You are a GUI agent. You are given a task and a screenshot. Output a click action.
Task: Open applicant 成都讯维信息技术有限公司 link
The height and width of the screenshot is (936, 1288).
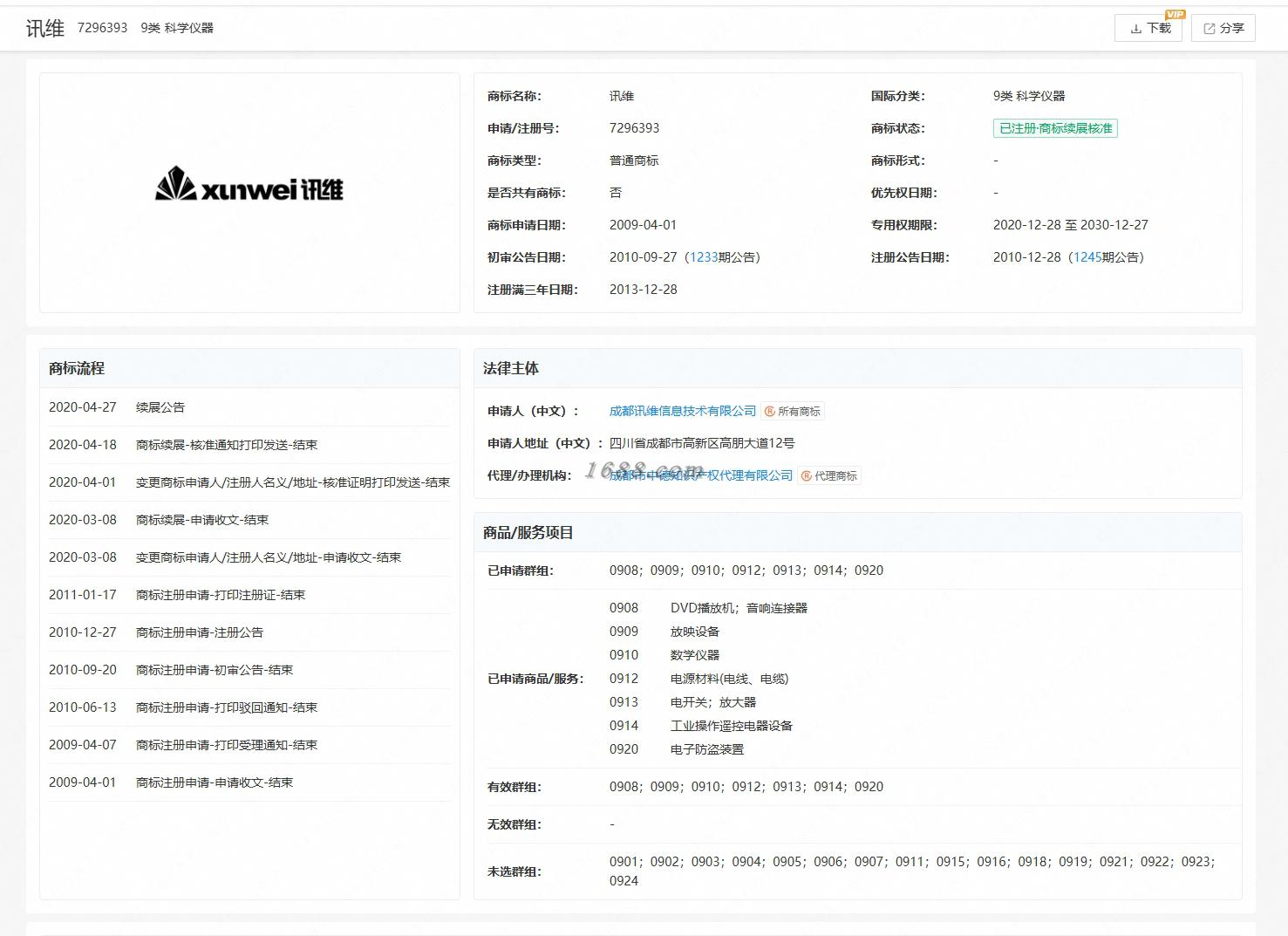click(x=683, y=411)
